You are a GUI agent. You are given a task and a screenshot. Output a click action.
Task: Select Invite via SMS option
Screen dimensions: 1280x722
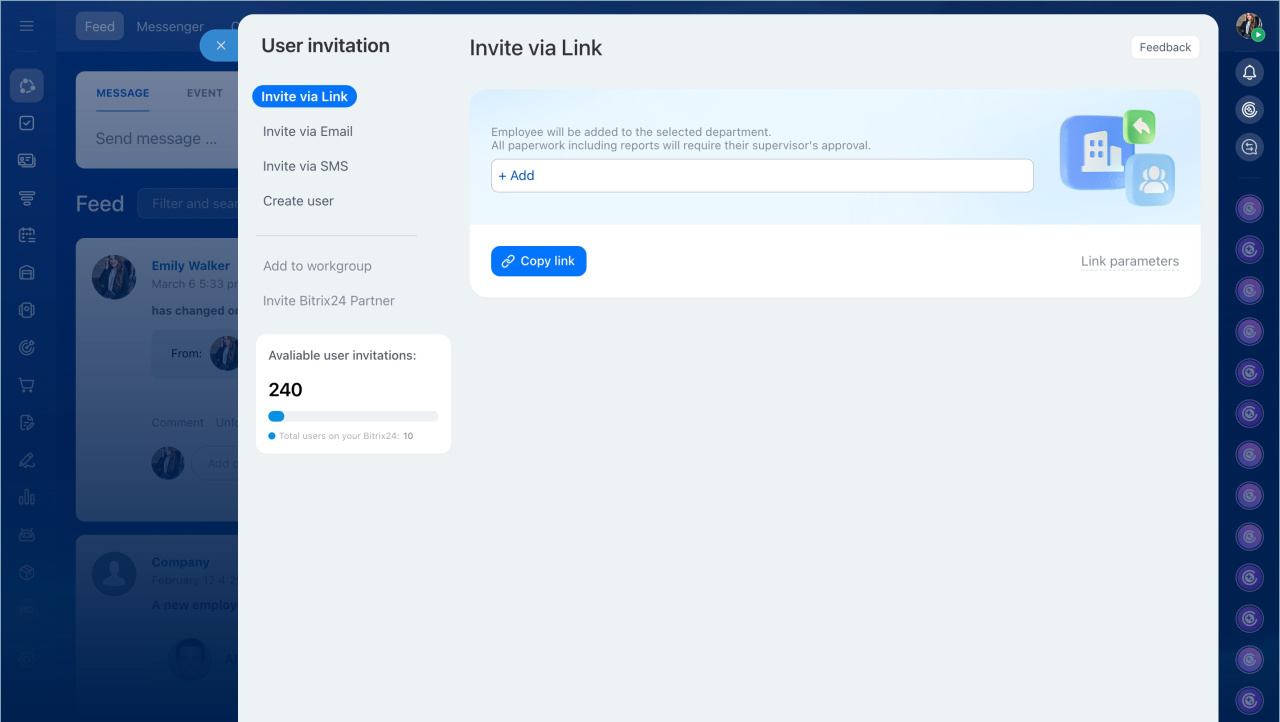(305, 167)
